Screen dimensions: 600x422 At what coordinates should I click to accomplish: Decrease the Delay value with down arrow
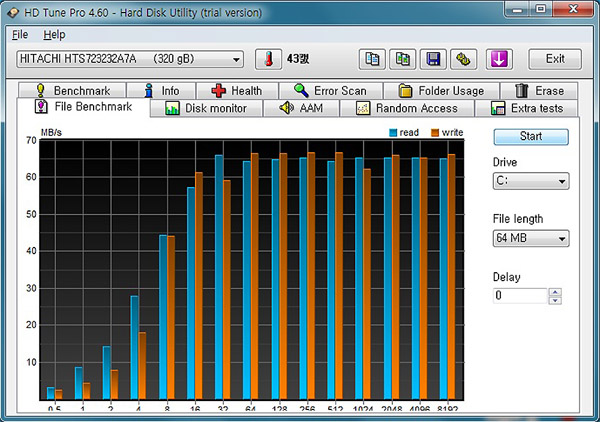tap(555, 300)
